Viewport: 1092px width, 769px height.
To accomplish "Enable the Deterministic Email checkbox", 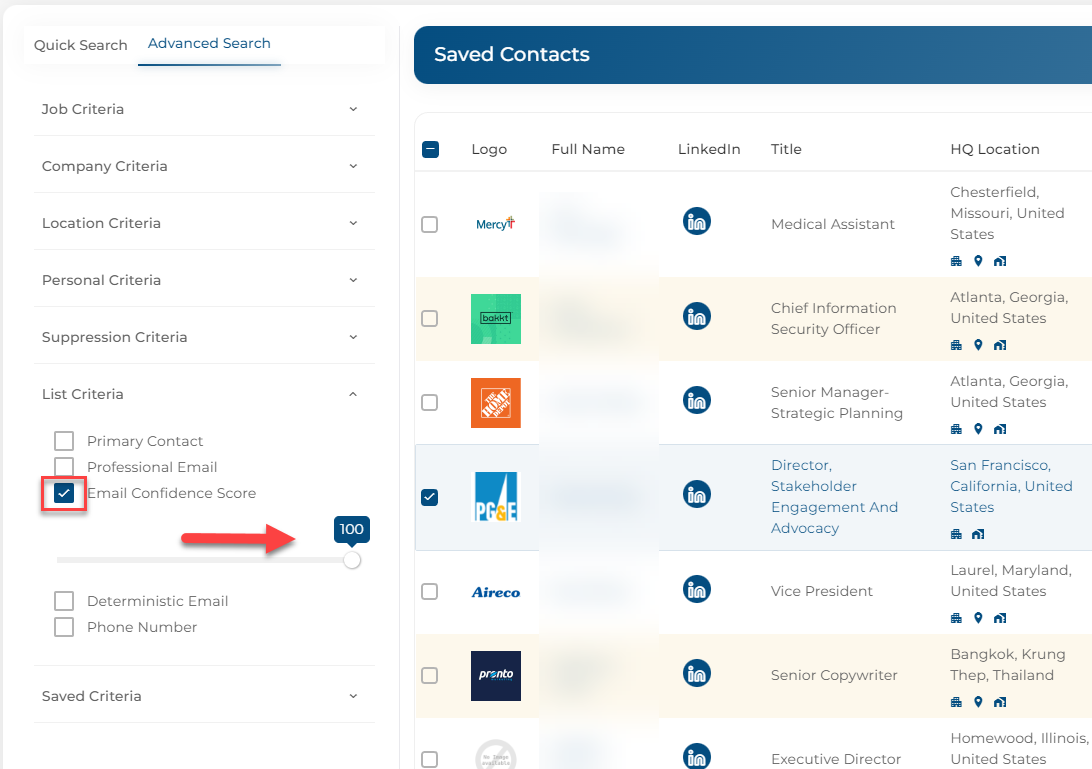I will (x=64, y=601).
